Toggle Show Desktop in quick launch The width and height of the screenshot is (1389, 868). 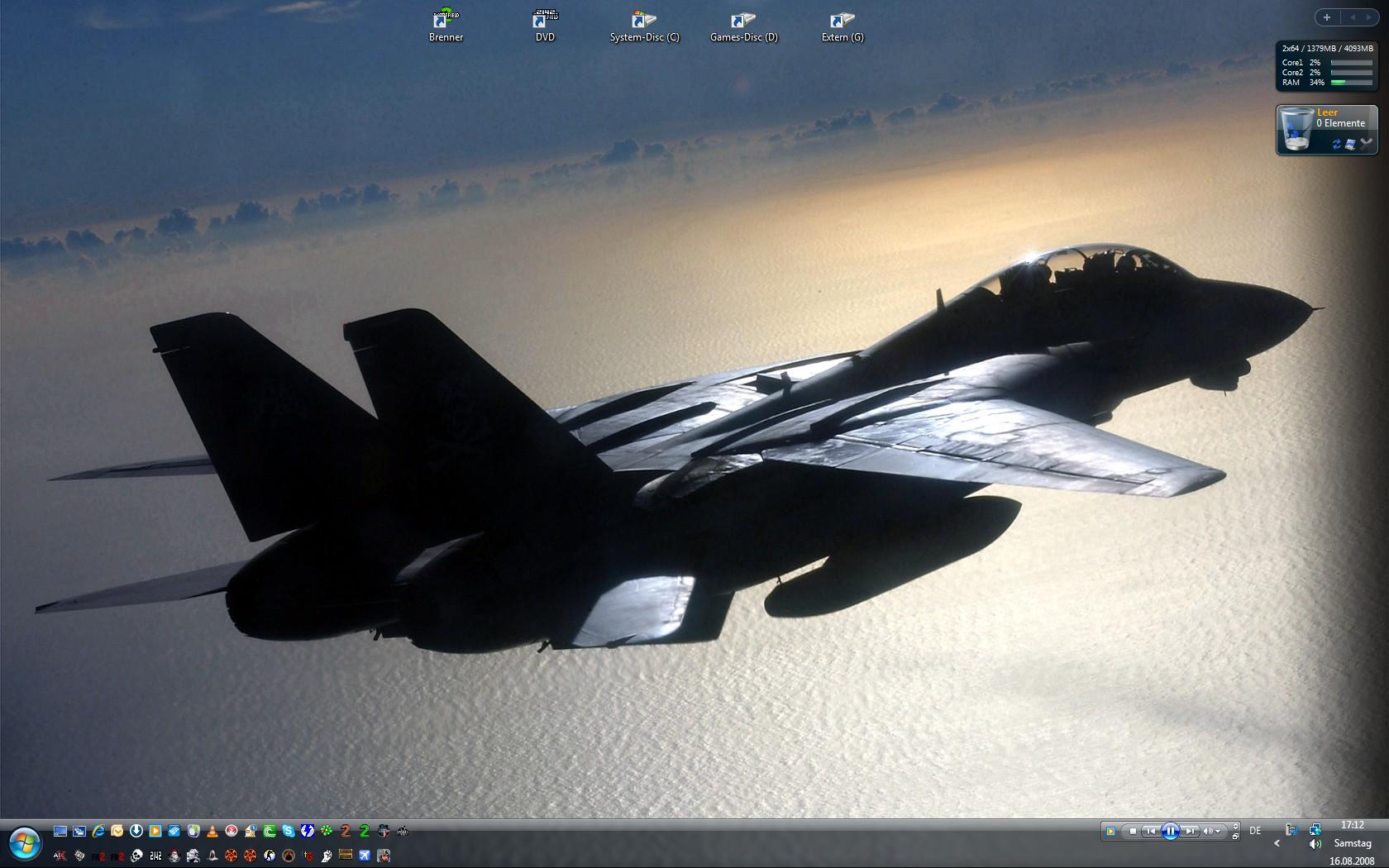tap(60, 831)
